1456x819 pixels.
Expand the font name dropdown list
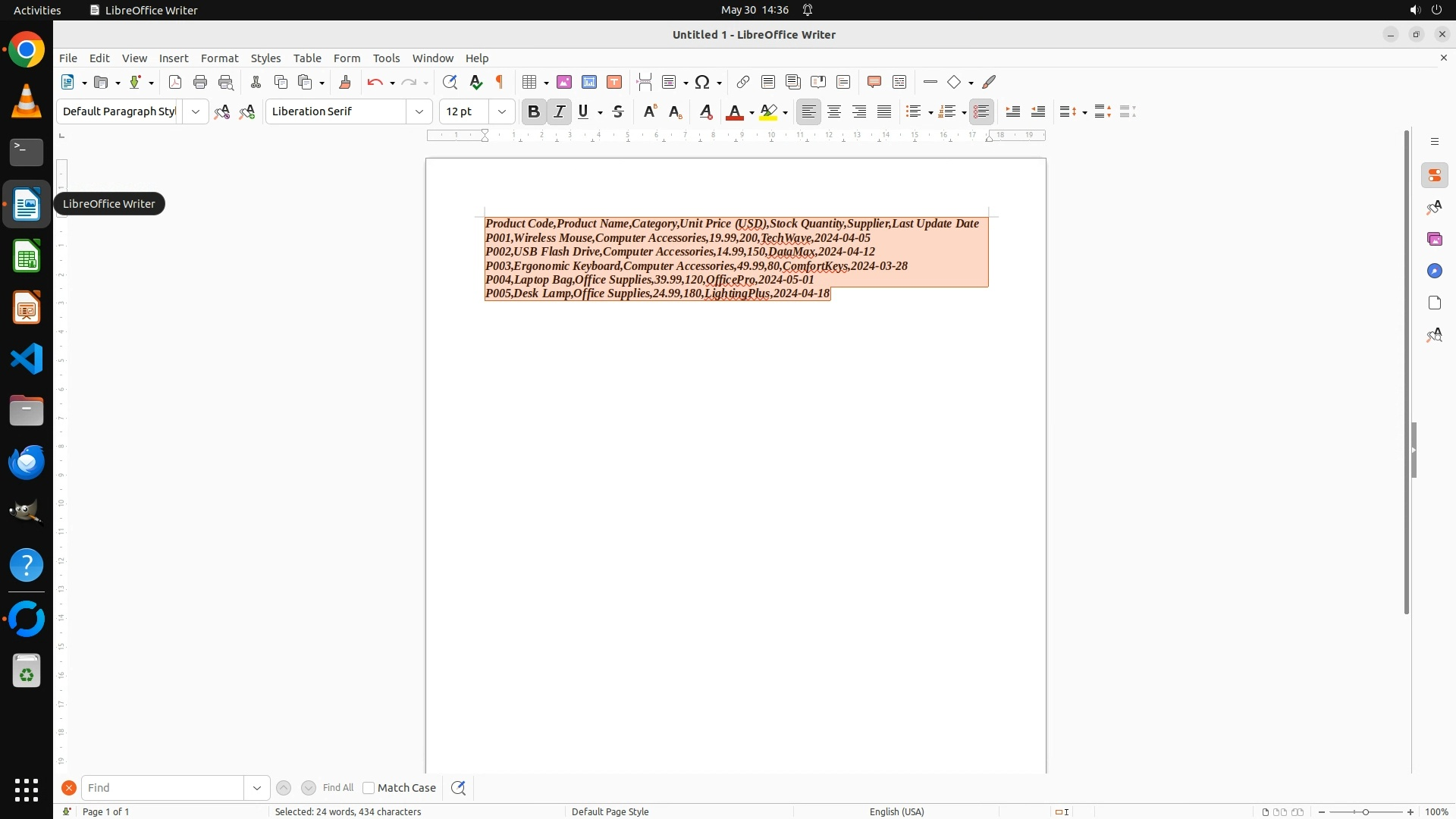click(x=419, y=111)
